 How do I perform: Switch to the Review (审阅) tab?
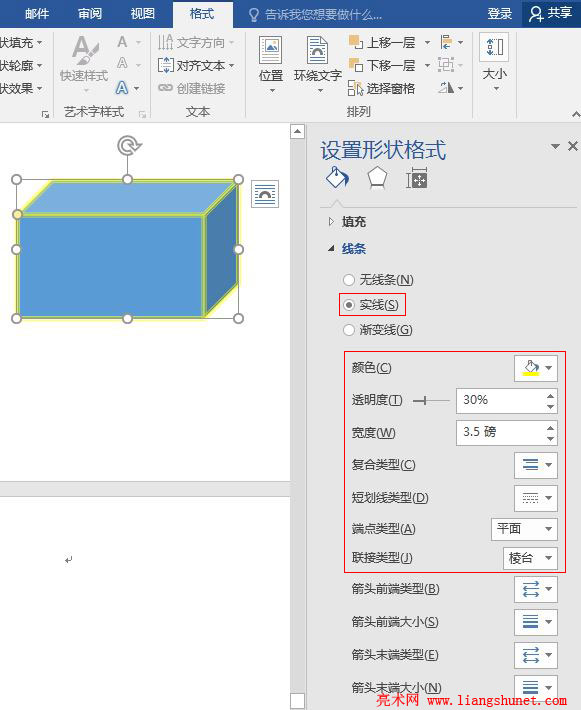[90, 14]
